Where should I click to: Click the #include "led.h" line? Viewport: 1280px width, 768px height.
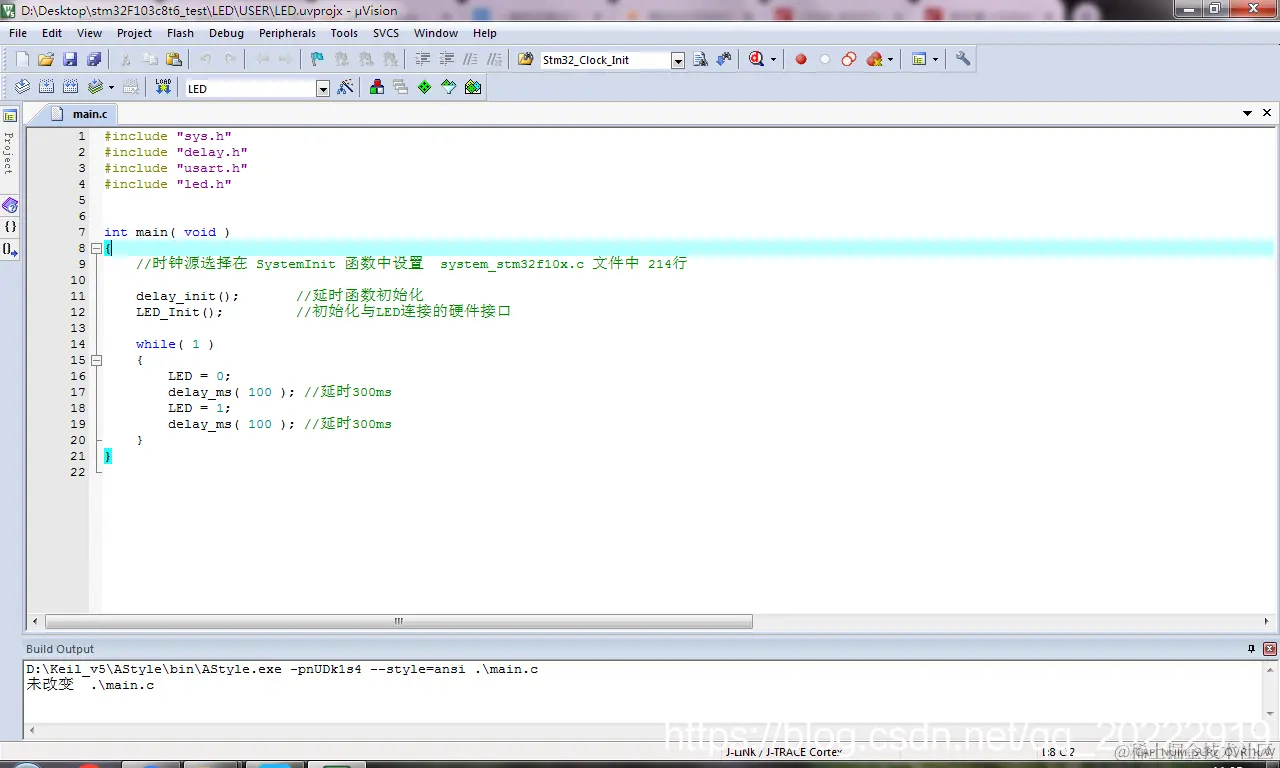[x=168, y=184]
